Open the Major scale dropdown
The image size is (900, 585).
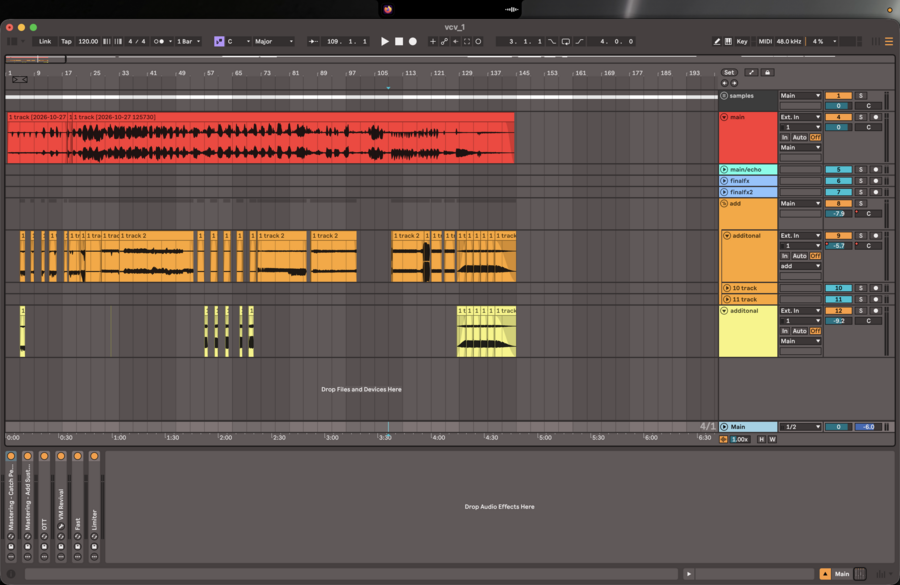(274, 41)
